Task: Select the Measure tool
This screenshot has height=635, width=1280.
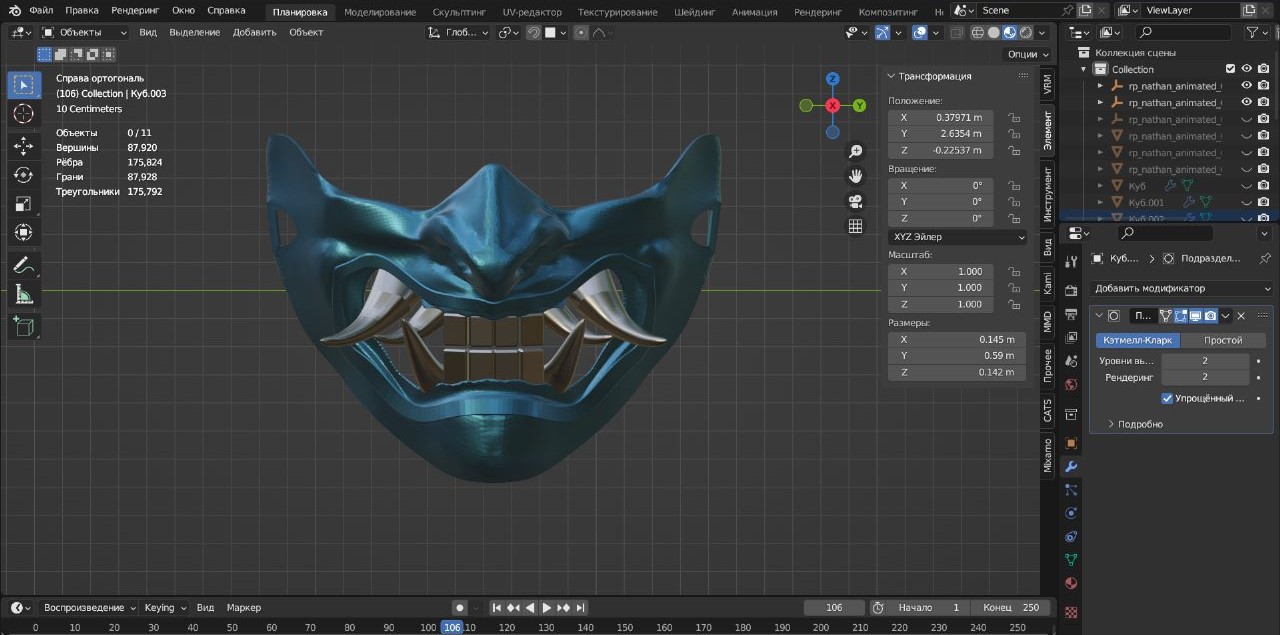Action: [24, 294]
